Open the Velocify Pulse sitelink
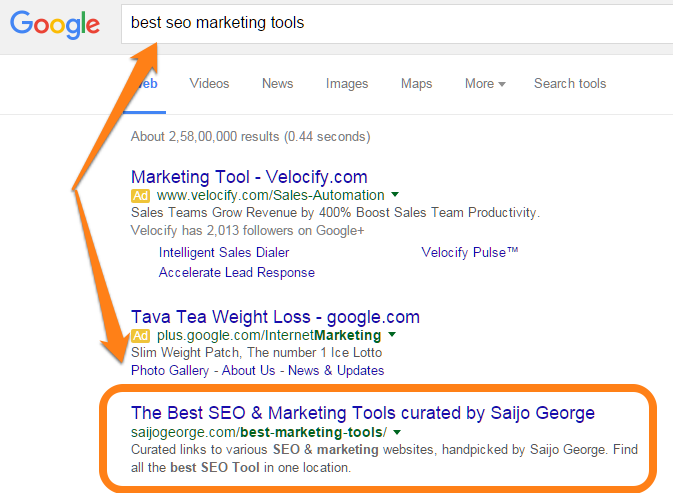 pos(470,253)
